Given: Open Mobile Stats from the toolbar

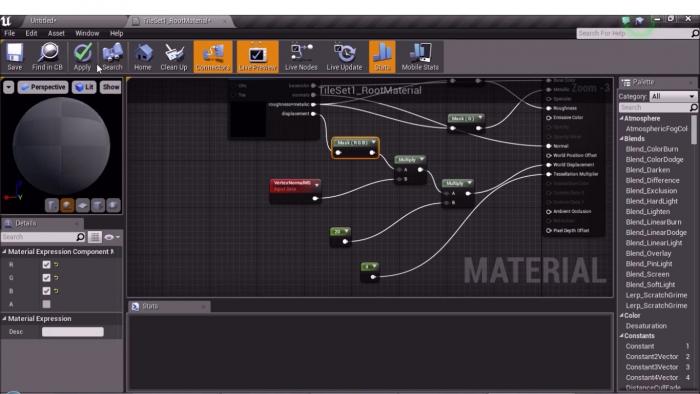Looking at the screenshot, I should (x=420, y=57).
